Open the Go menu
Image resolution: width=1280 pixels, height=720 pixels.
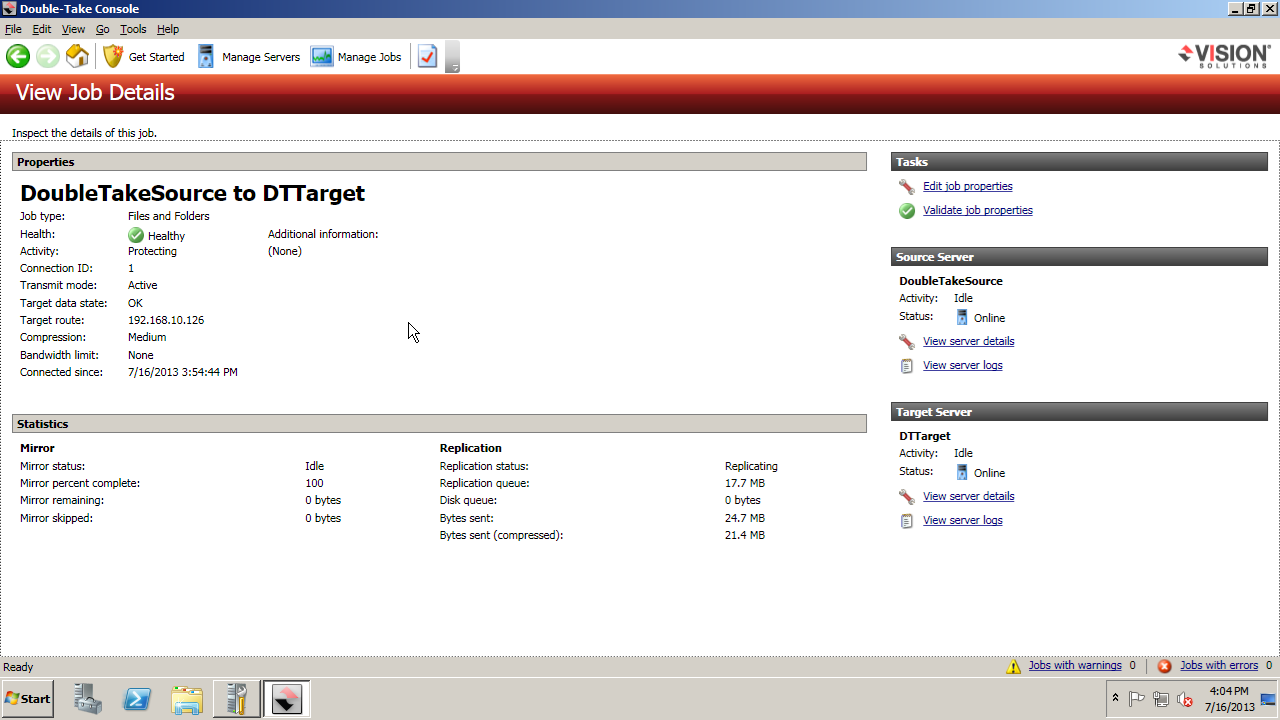[x=103, y=29]
